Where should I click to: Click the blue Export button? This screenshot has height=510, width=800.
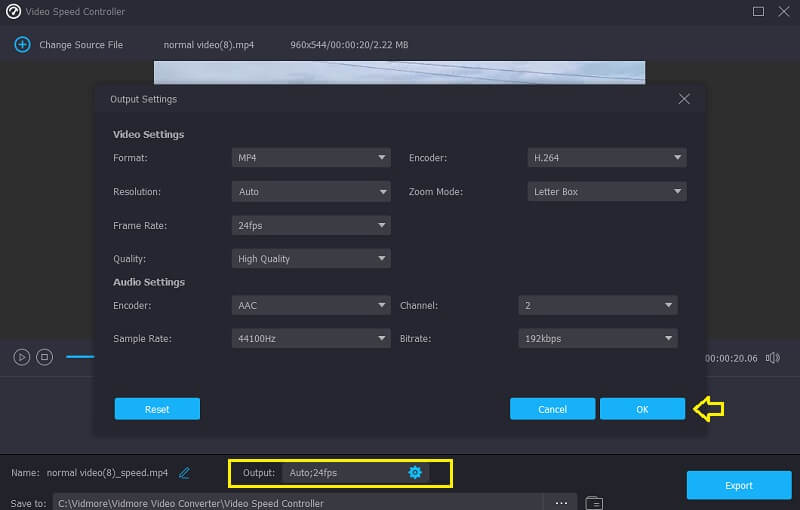[738, 485]
